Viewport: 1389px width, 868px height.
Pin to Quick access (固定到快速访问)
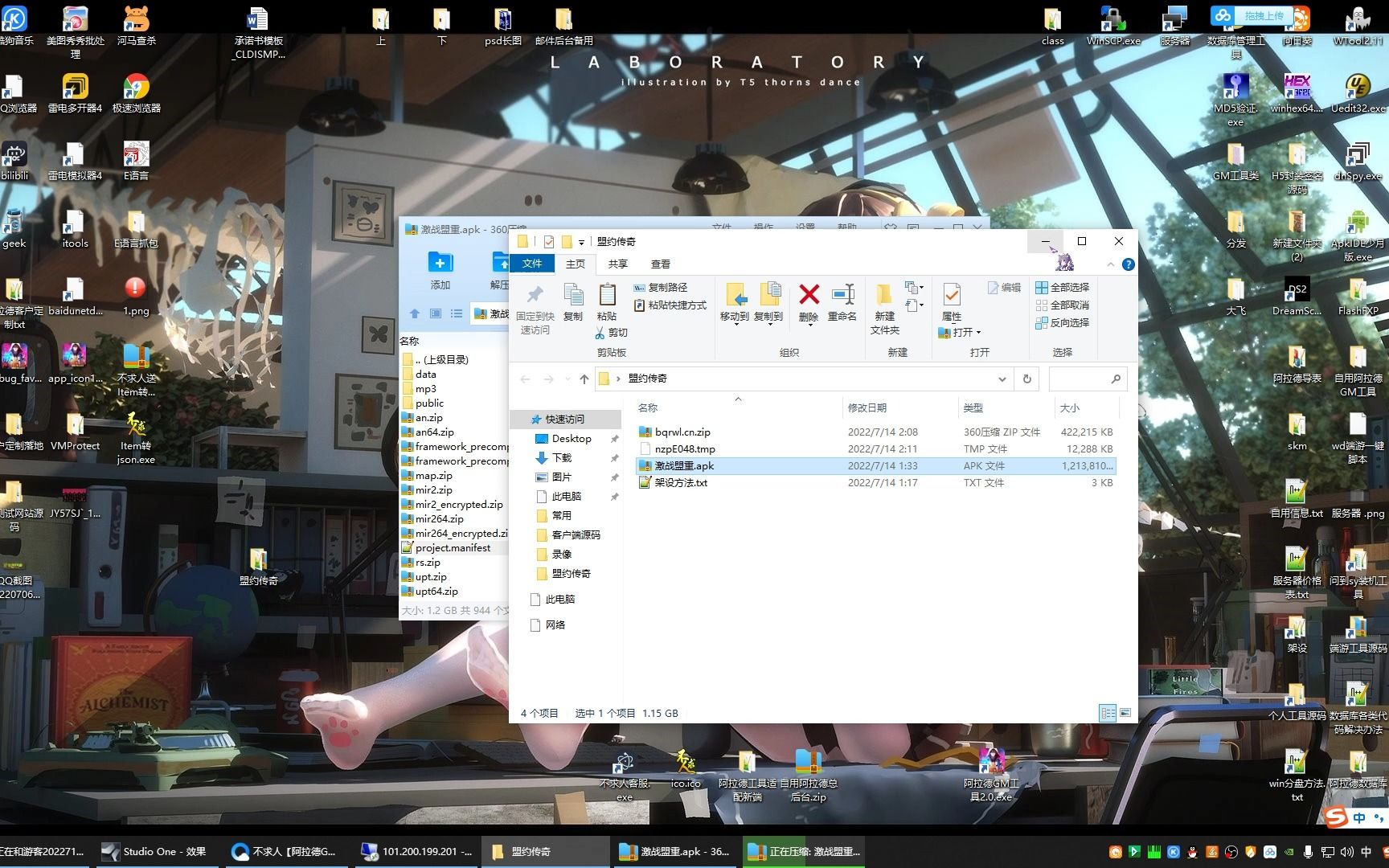point(535,309)
